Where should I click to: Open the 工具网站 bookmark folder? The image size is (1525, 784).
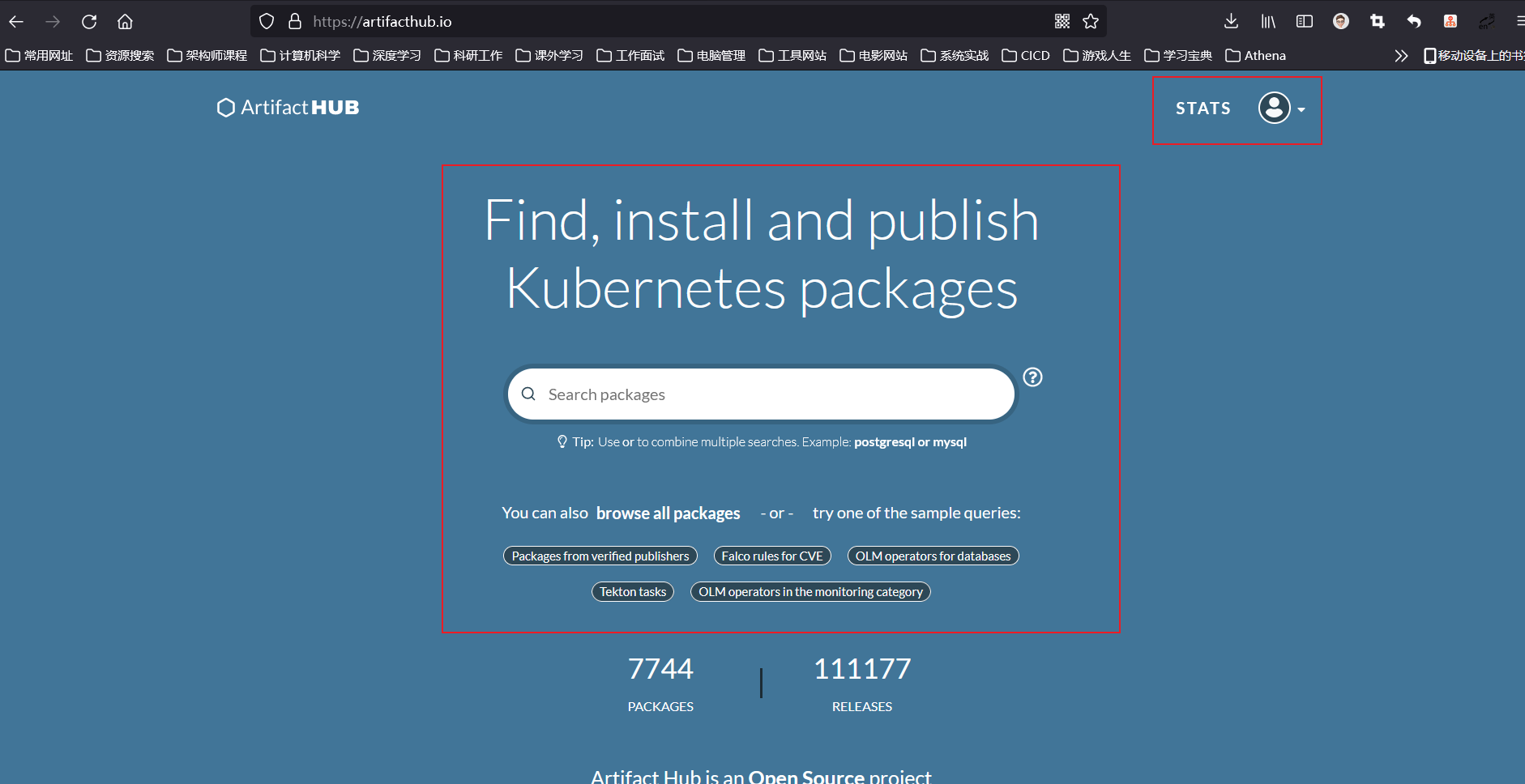[x=792, y=56]
